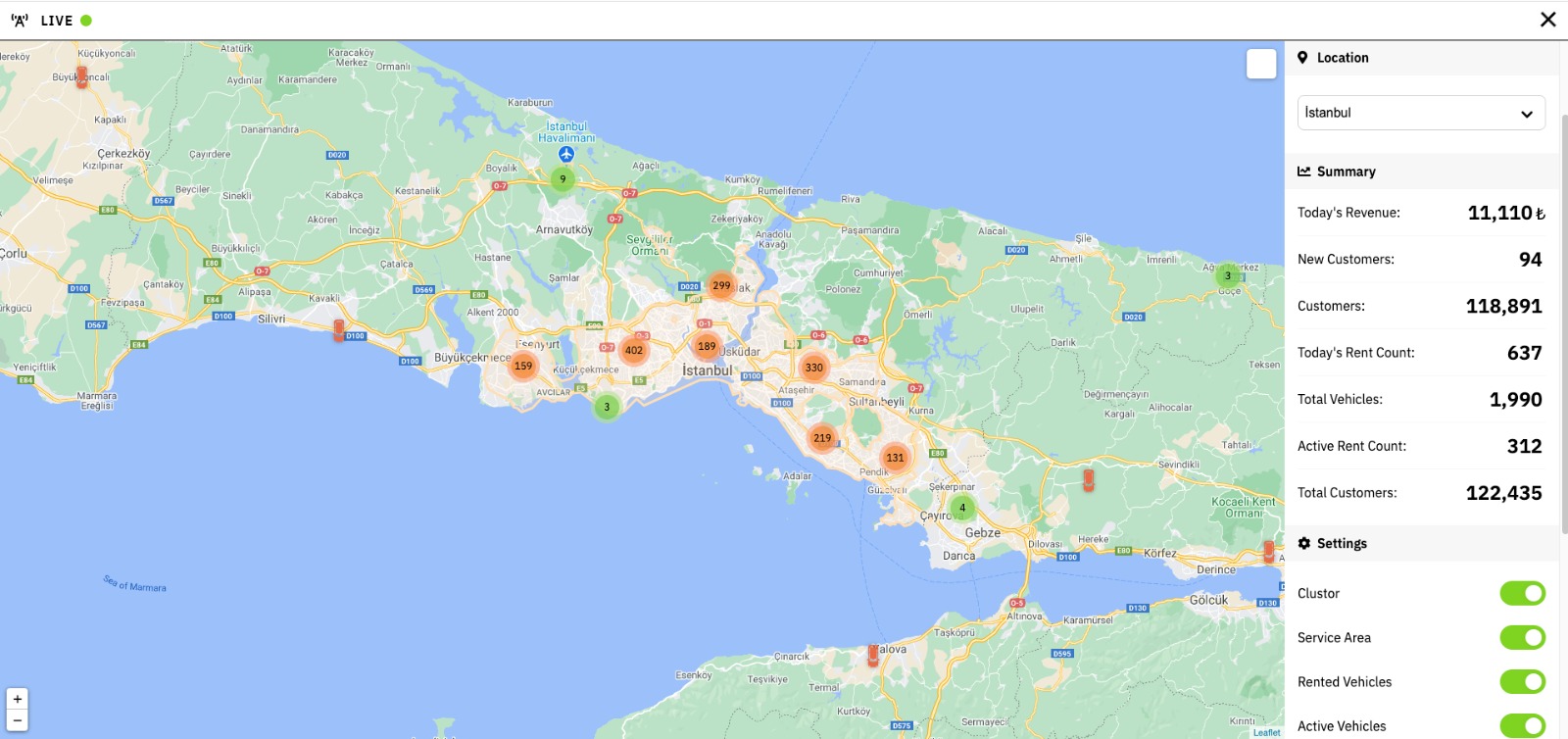Click the 219 vehicle cluster marker
The image size is (1568, 739).
click(822, 438)
